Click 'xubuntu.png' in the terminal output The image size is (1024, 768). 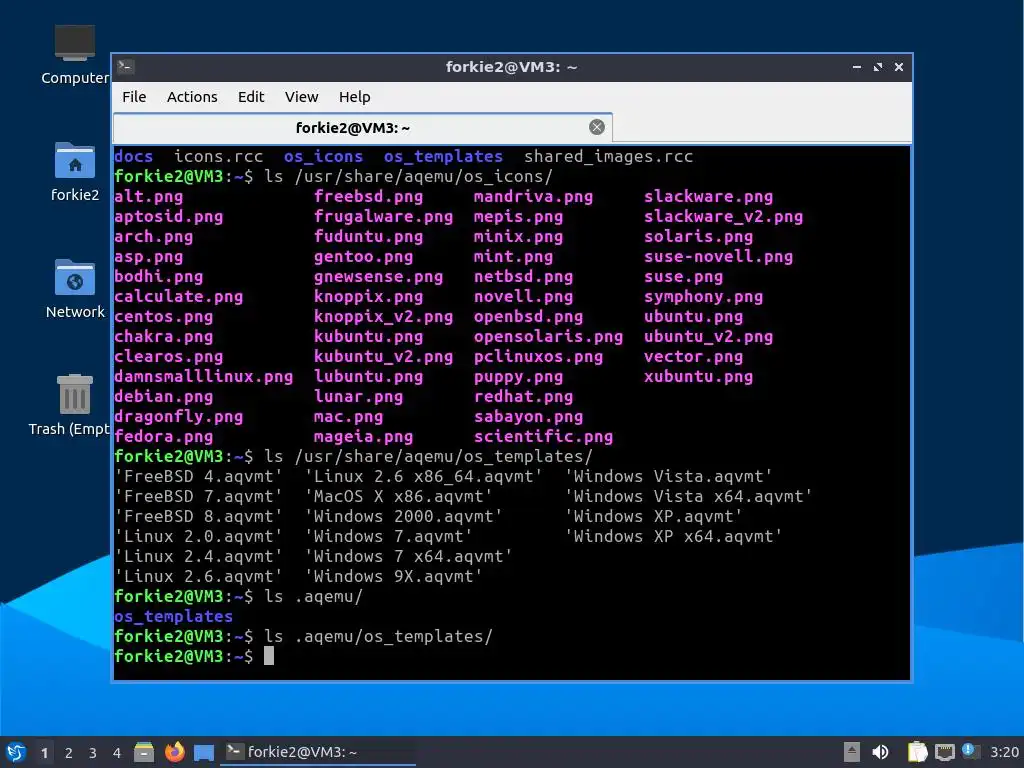(x=698, y=377)
